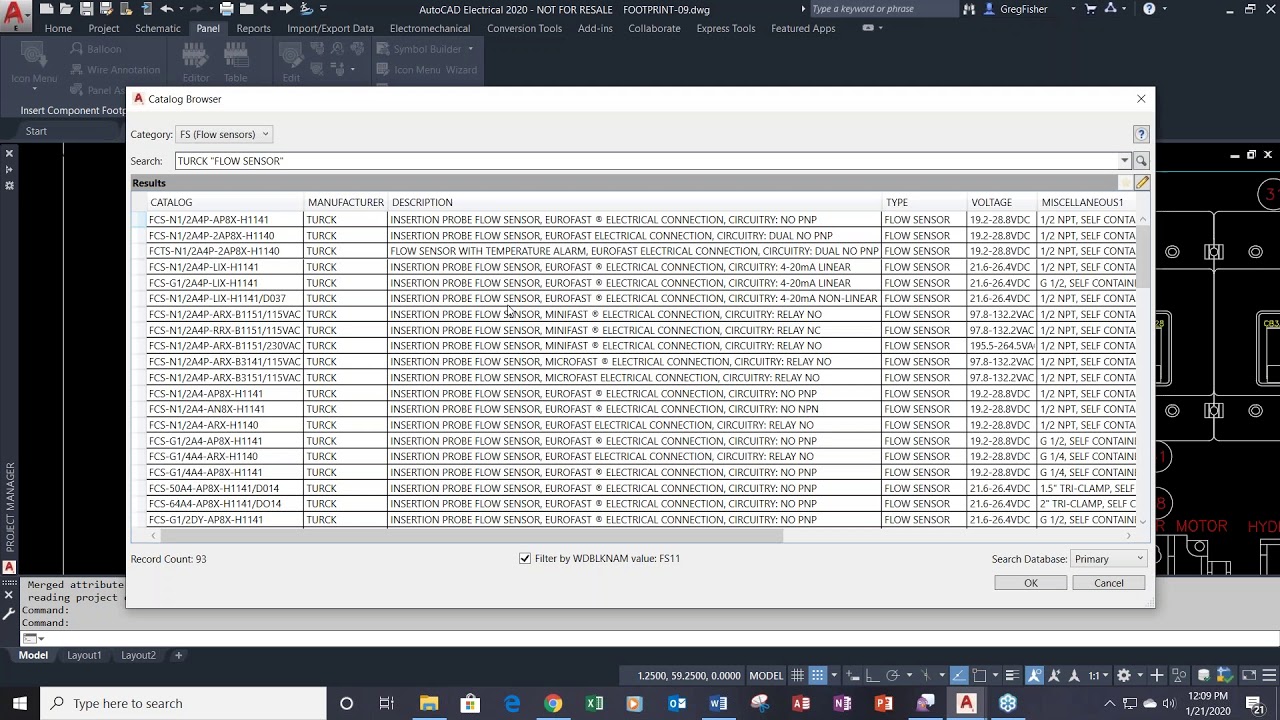The width and height of the screenshot is (1280, 720).
Task: Toggle the drawing grid display icon
Action: pos(797,675)
